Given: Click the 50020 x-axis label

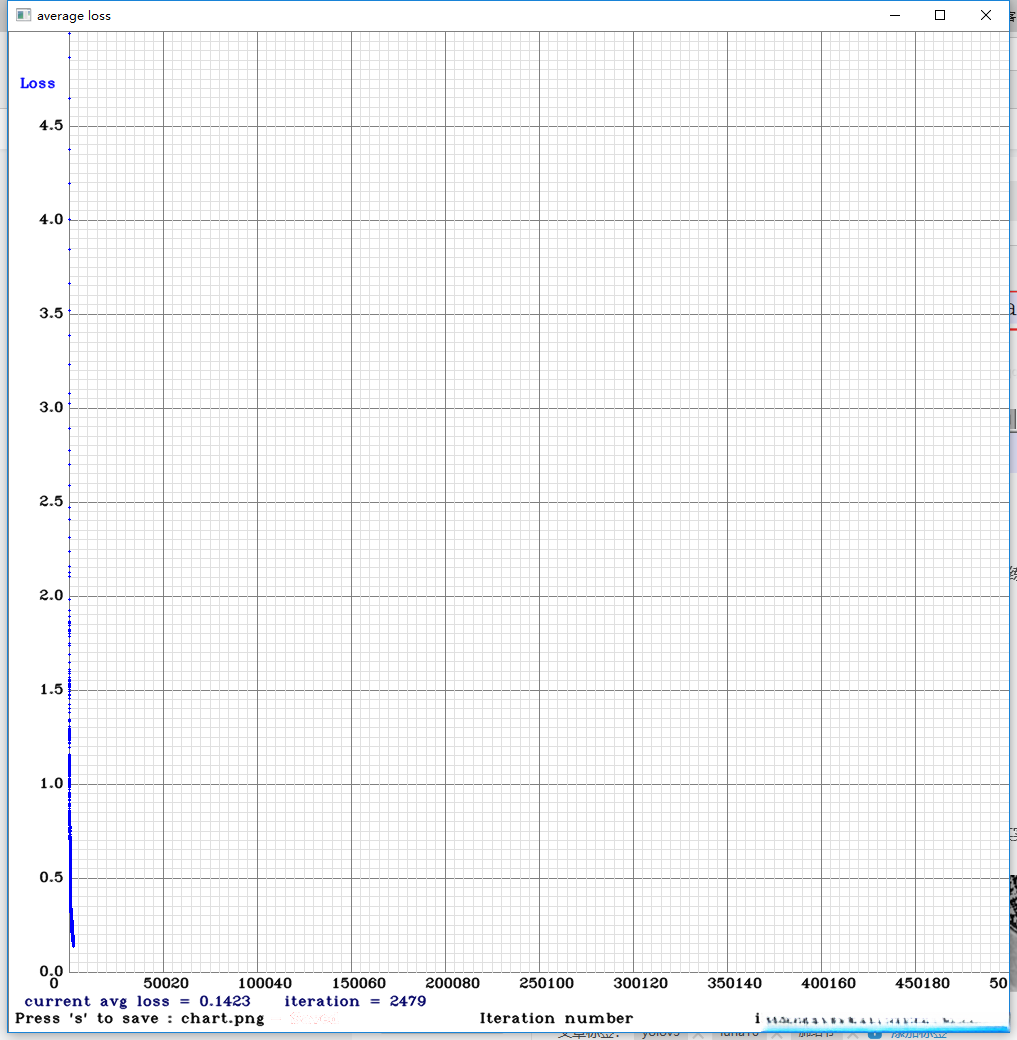Looking at the screenshot, I should (x=166, y=983).
